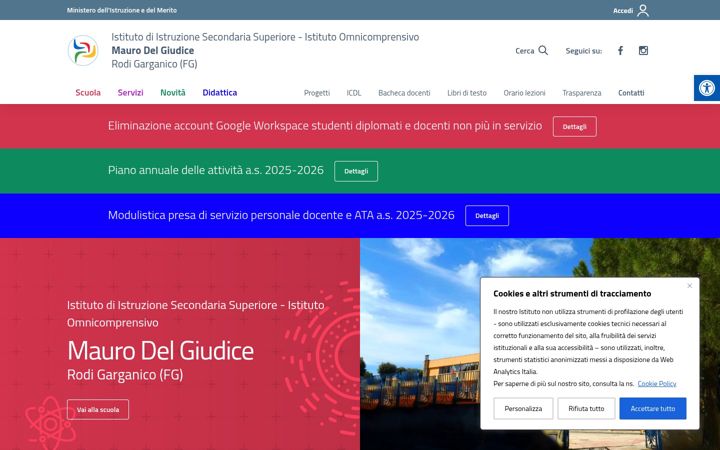Open the Scuola menu
Viewport: 720px width, 450px height.
[88, 92]
